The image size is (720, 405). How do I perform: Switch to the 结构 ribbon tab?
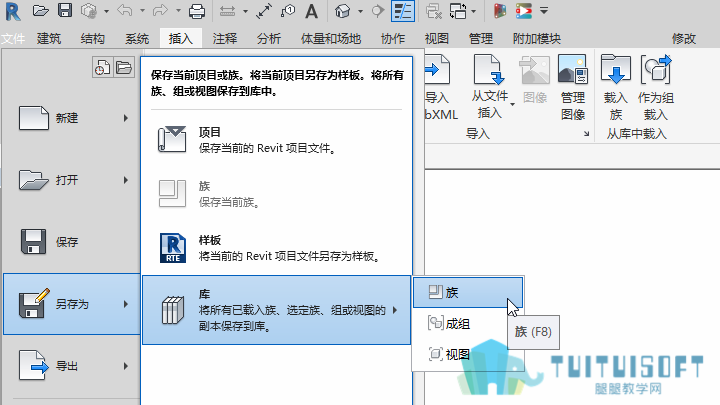pos(93,39)
